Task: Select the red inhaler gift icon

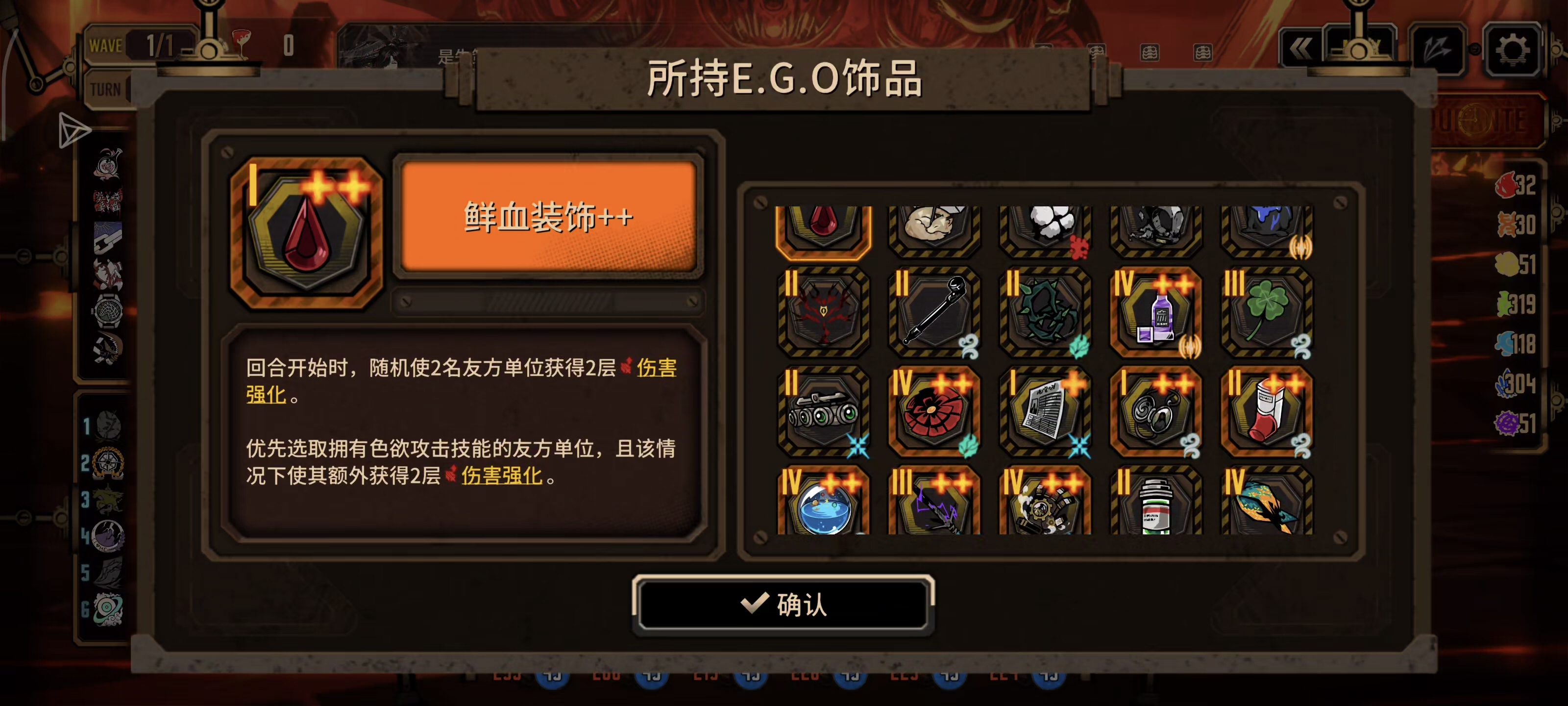Action: (x=1267, y=411)
